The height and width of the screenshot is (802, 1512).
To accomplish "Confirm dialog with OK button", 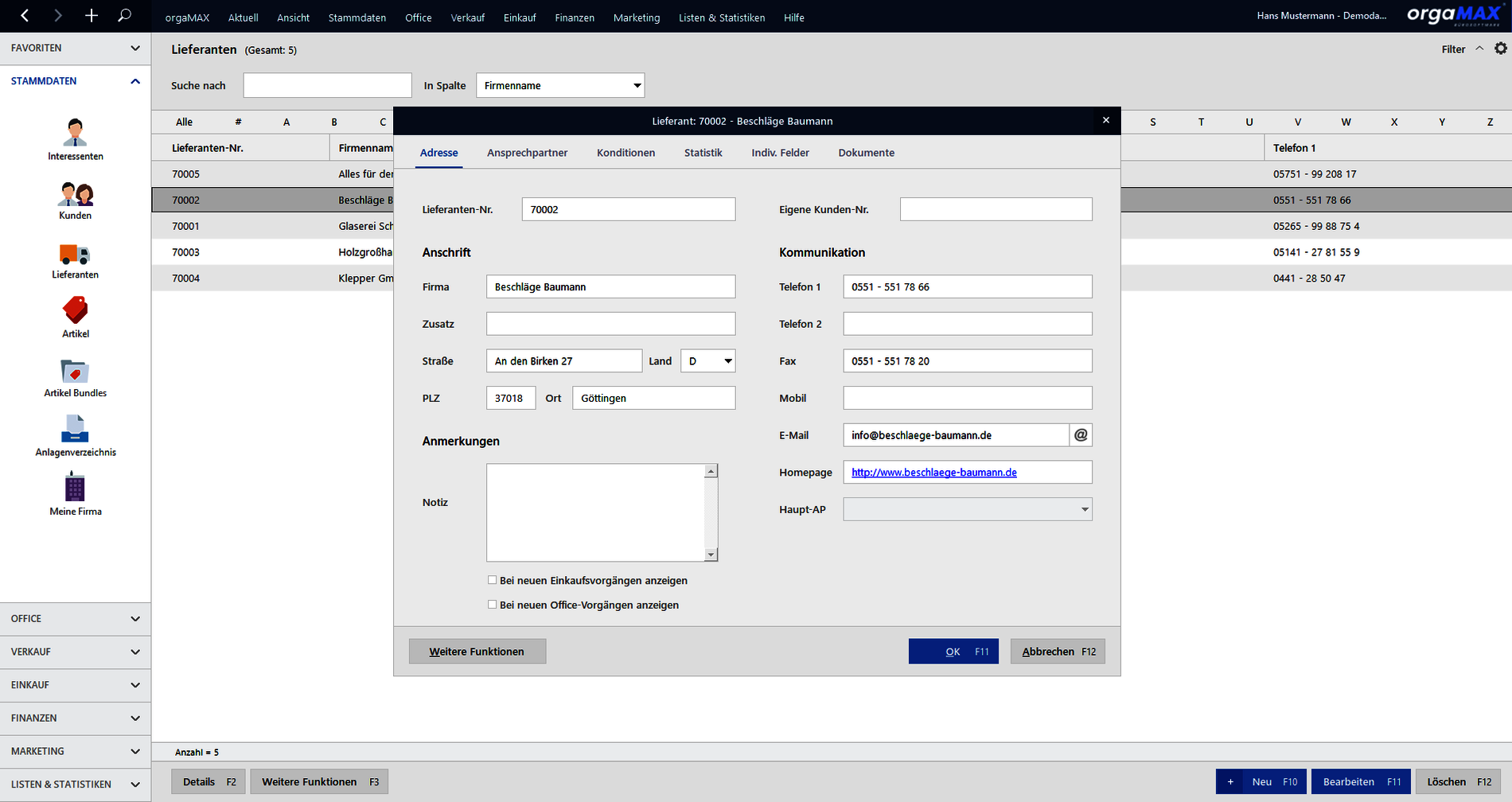I will pyautogui.click(x=953, y=652).
